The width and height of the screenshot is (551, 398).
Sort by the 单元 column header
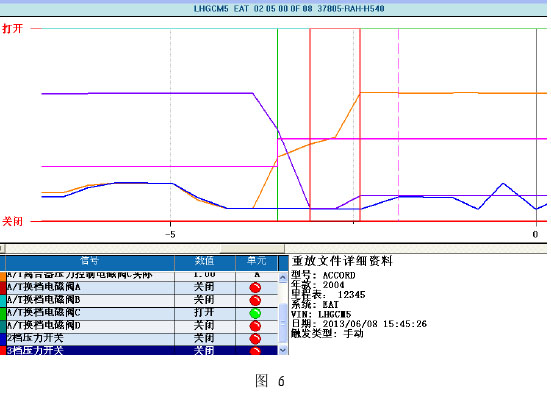click(x=257, y=261)
